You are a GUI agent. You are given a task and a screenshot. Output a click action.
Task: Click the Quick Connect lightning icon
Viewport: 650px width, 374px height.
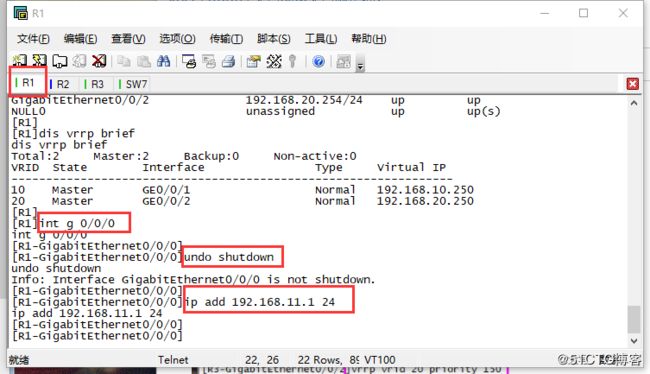(x=39, y=61)
